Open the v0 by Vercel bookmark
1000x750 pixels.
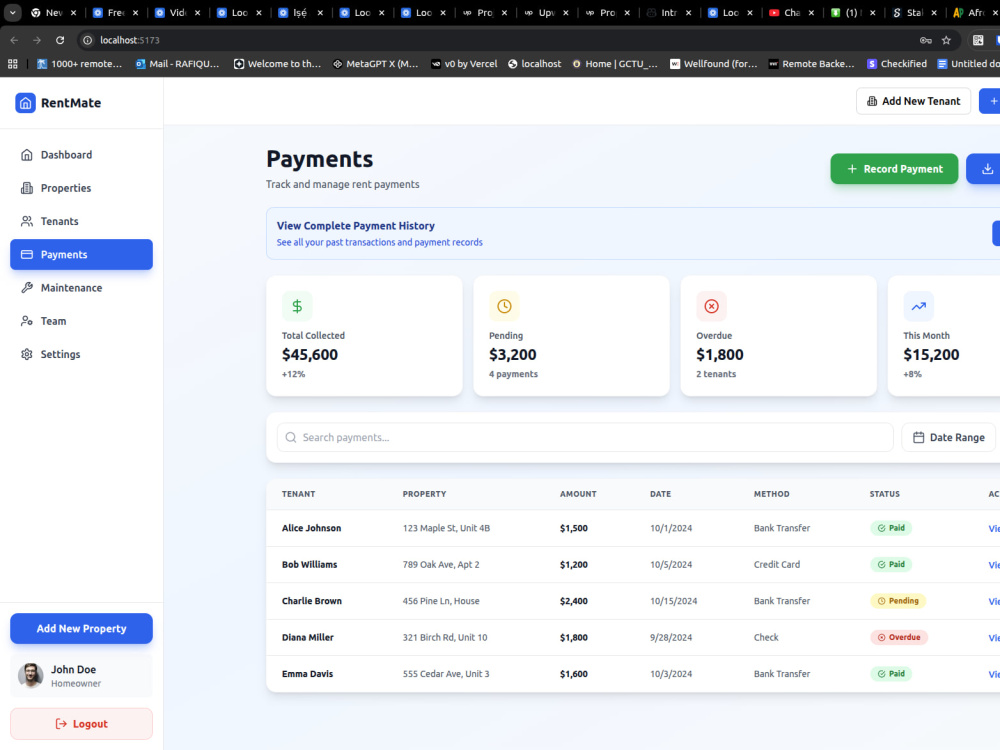464,64
